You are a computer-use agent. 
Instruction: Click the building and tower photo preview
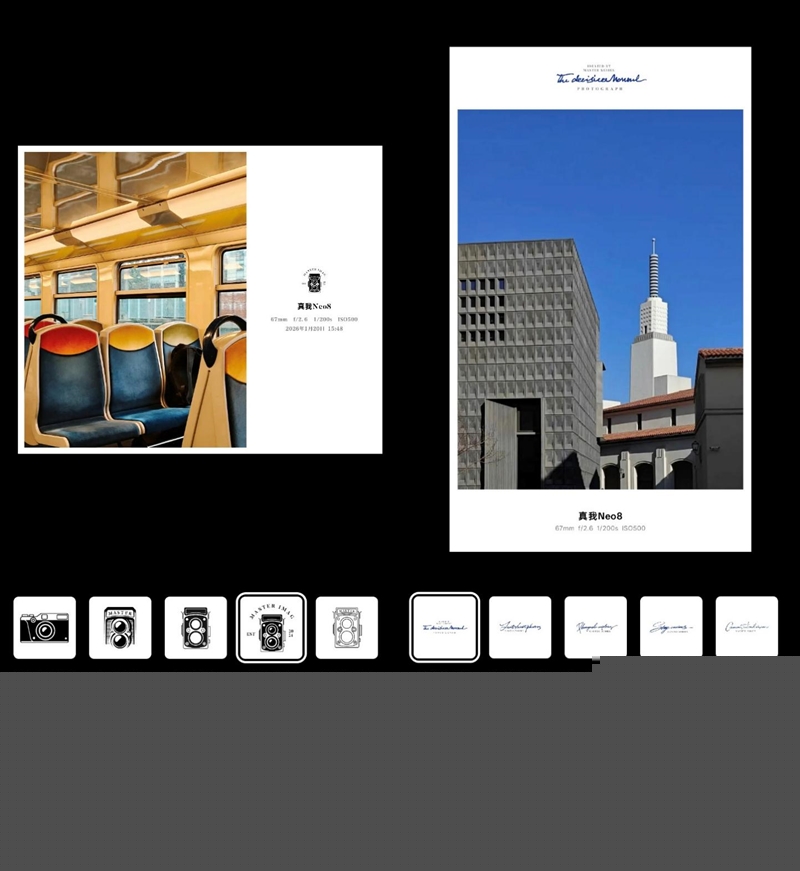600,299
